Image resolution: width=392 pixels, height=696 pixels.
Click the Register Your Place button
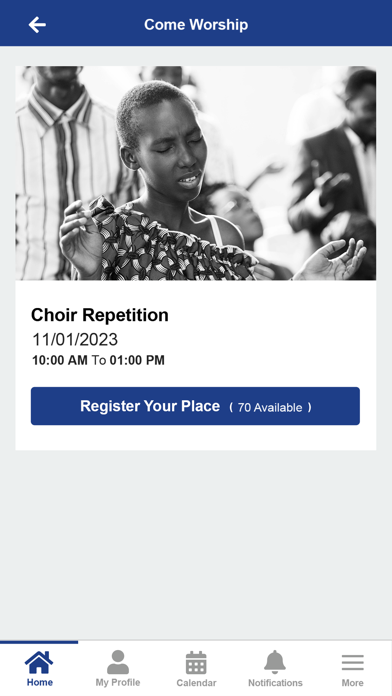pos(195,406)
